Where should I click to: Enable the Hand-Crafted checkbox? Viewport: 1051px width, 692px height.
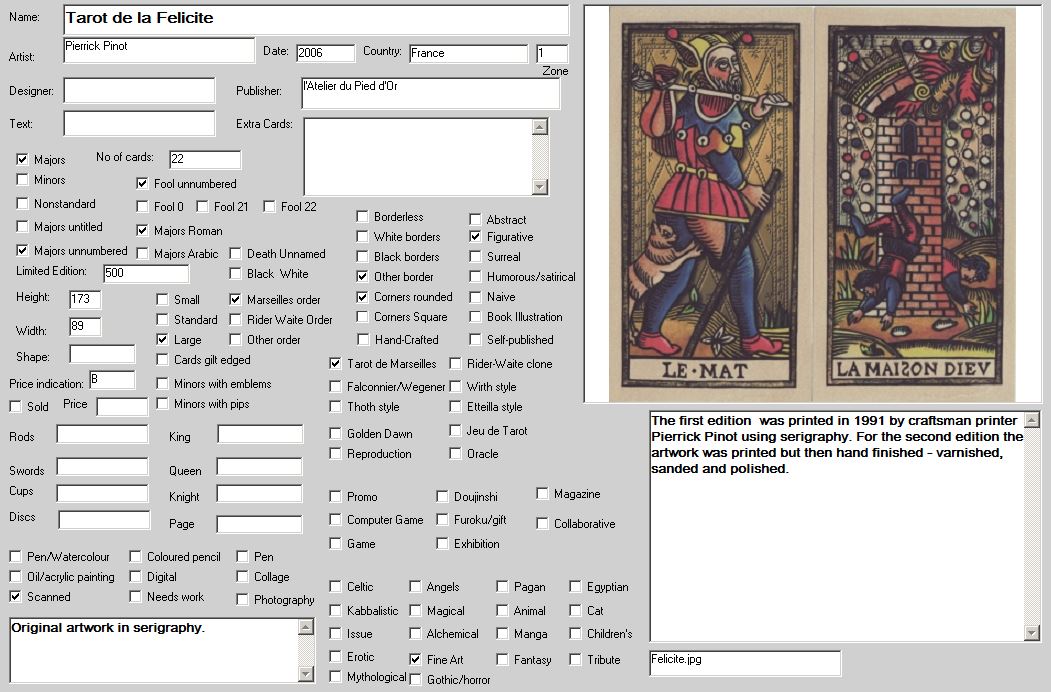(x=363, y=340)
